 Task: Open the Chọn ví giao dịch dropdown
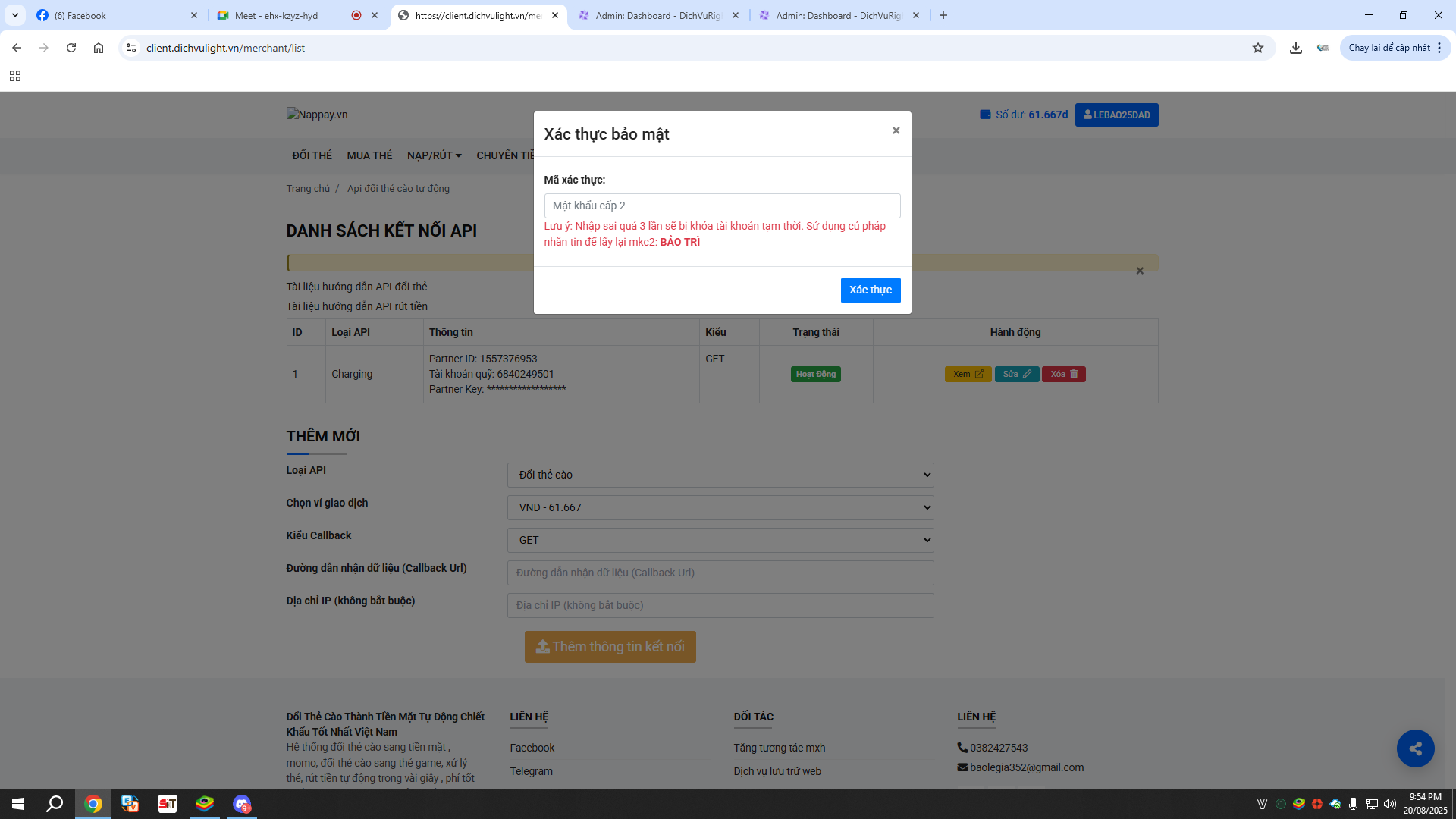tap(720, 507)
